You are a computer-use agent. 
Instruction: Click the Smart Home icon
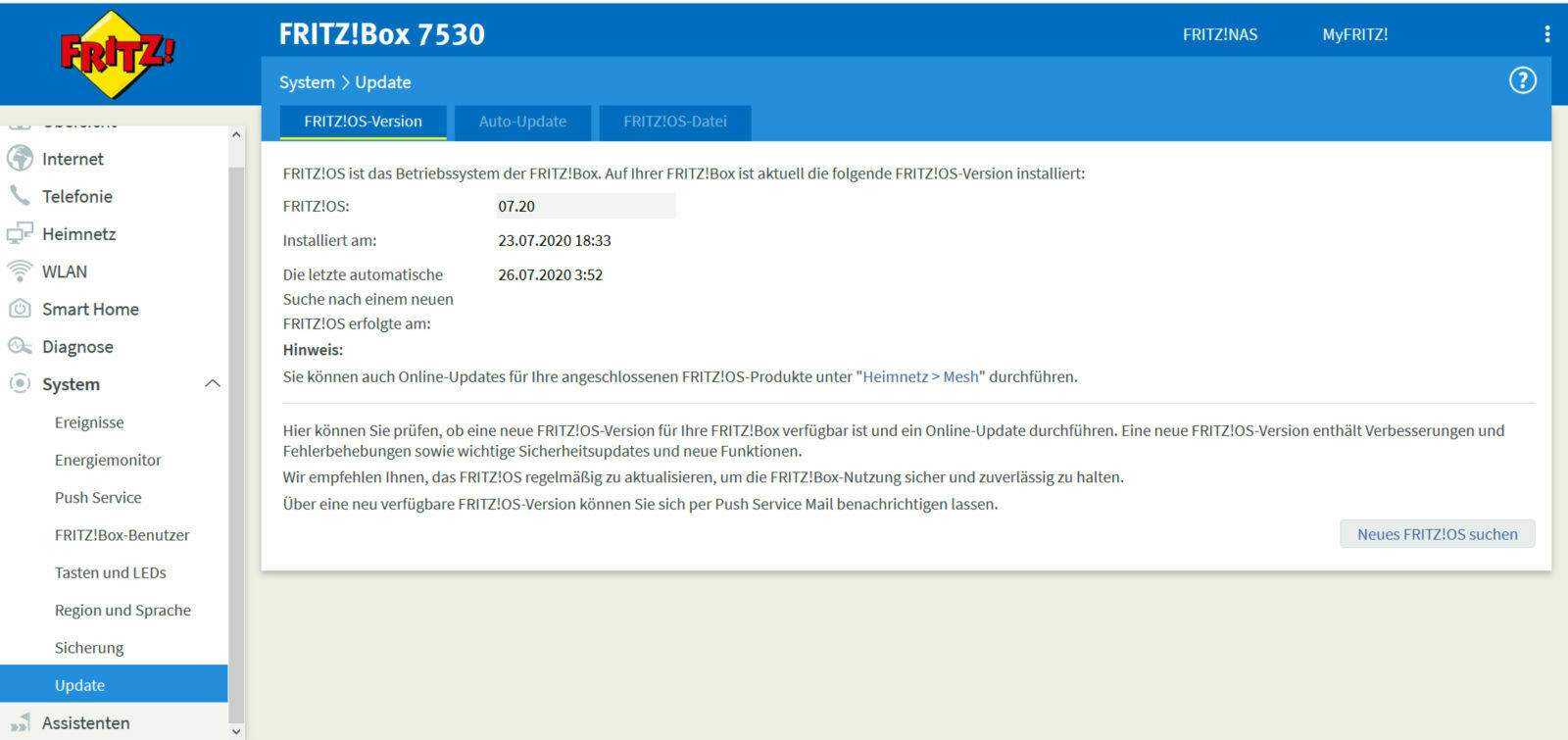(20, 309)
